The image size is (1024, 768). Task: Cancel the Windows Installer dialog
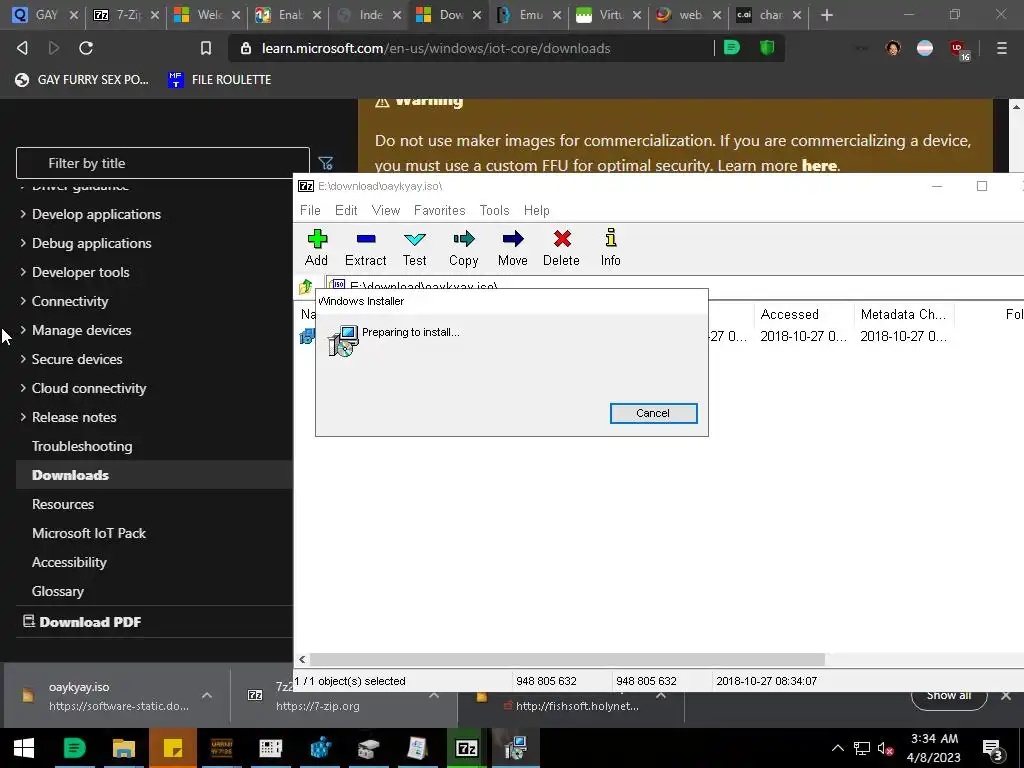(654, 413)
